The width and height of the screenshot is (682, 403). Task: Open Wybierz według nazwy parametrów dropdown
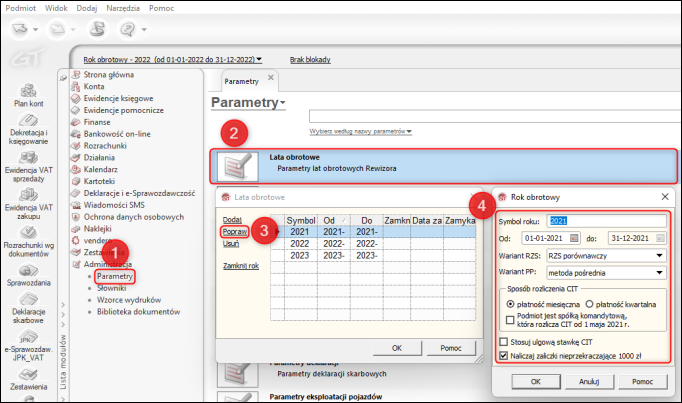pos(361,131)
